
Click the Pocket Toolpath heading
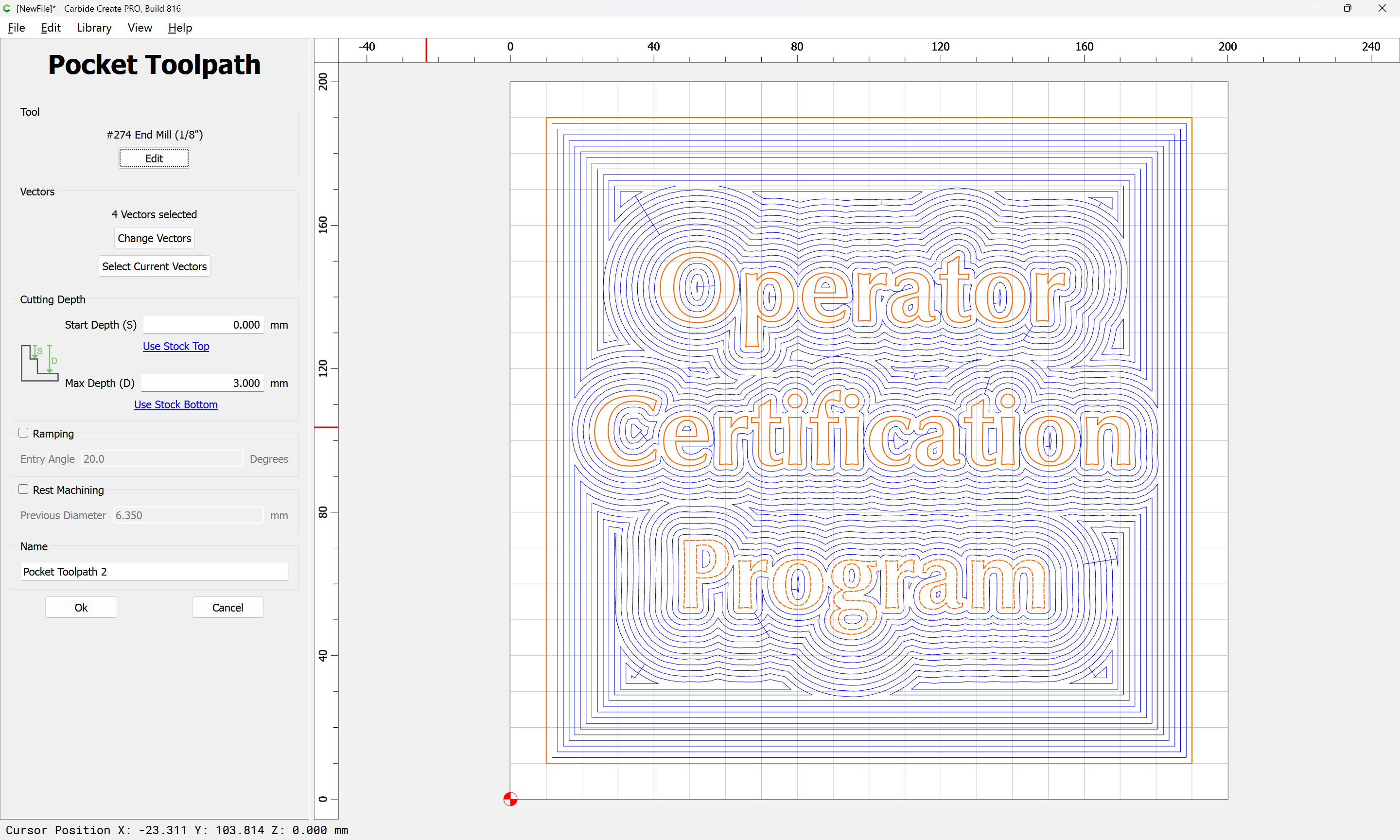(155, 65)
